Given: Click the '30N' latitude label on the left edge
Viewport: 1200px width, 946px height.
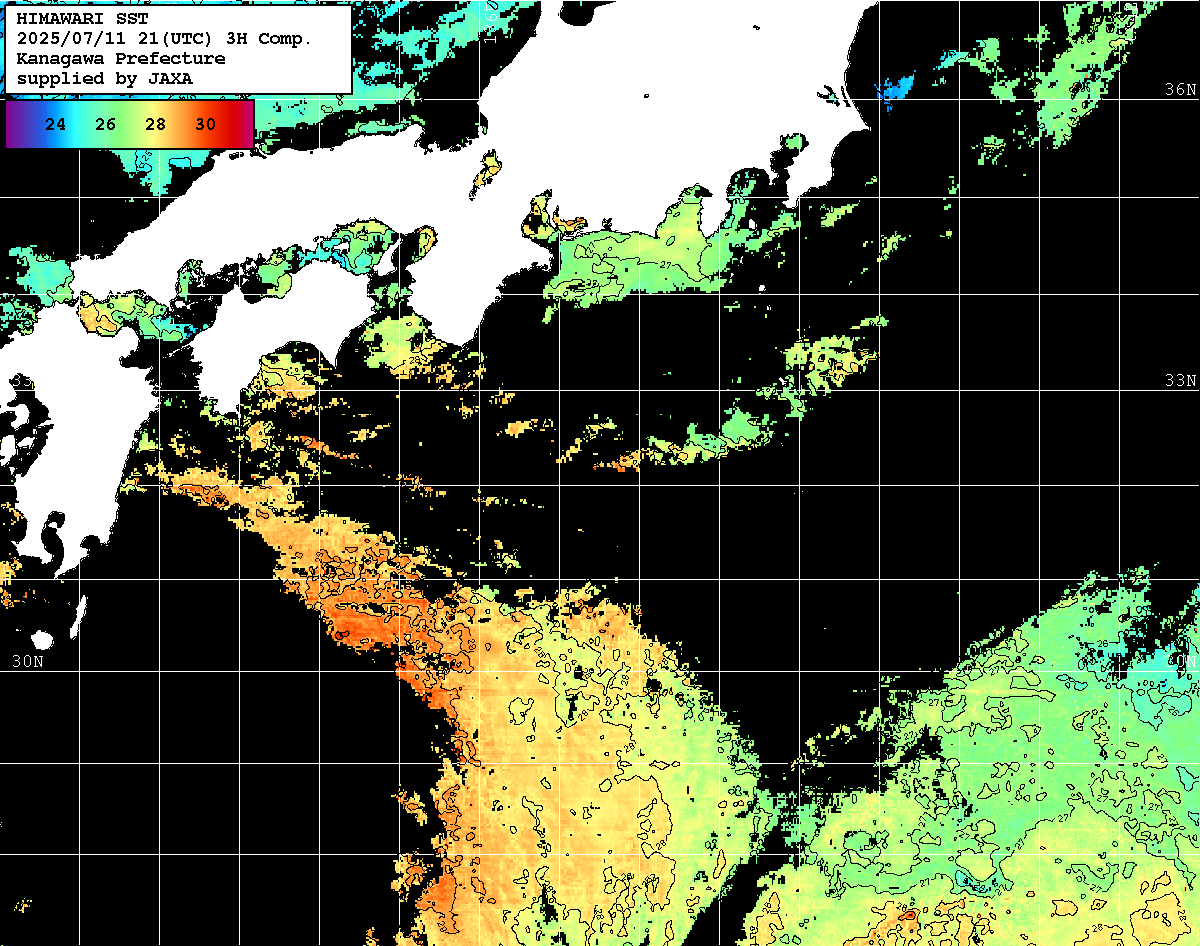Looking at the screenshot, I should [x=27, y=661].
